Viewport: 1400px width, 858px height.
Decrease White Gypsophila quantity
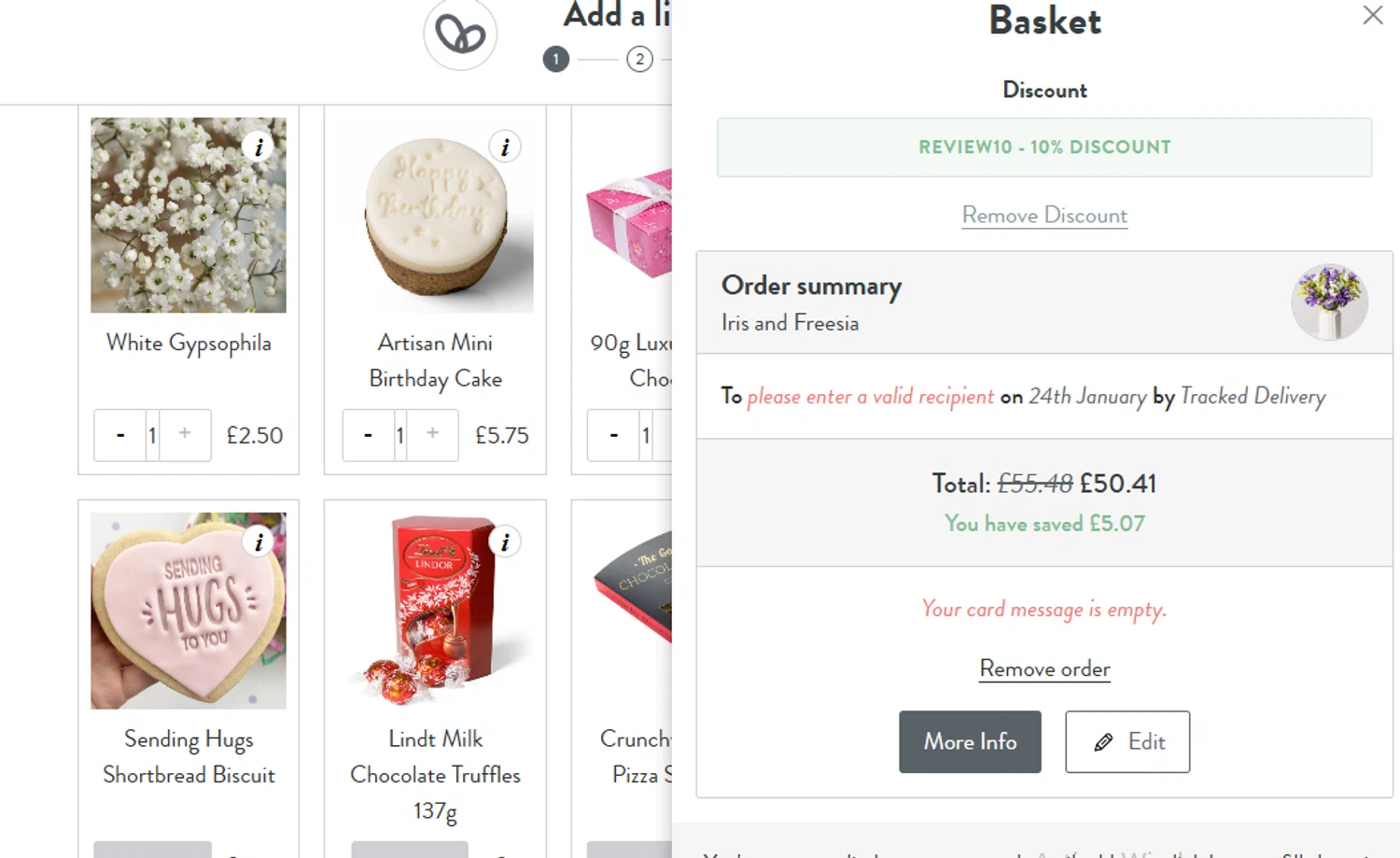pyautogui.click(x=120, y=435)
